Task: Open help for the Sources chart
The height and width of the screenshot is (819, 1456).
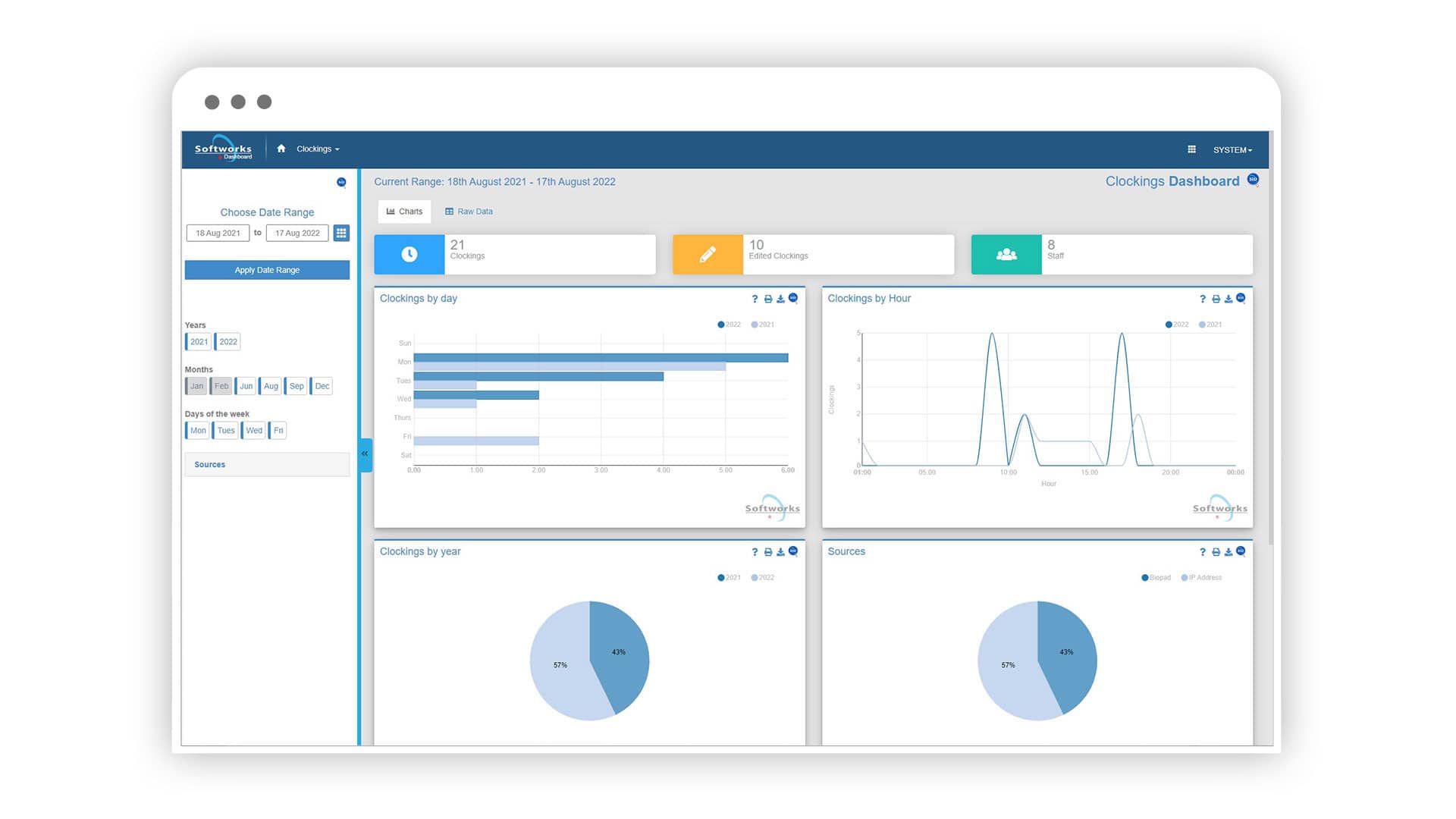Action: [x=1203, y=552]
